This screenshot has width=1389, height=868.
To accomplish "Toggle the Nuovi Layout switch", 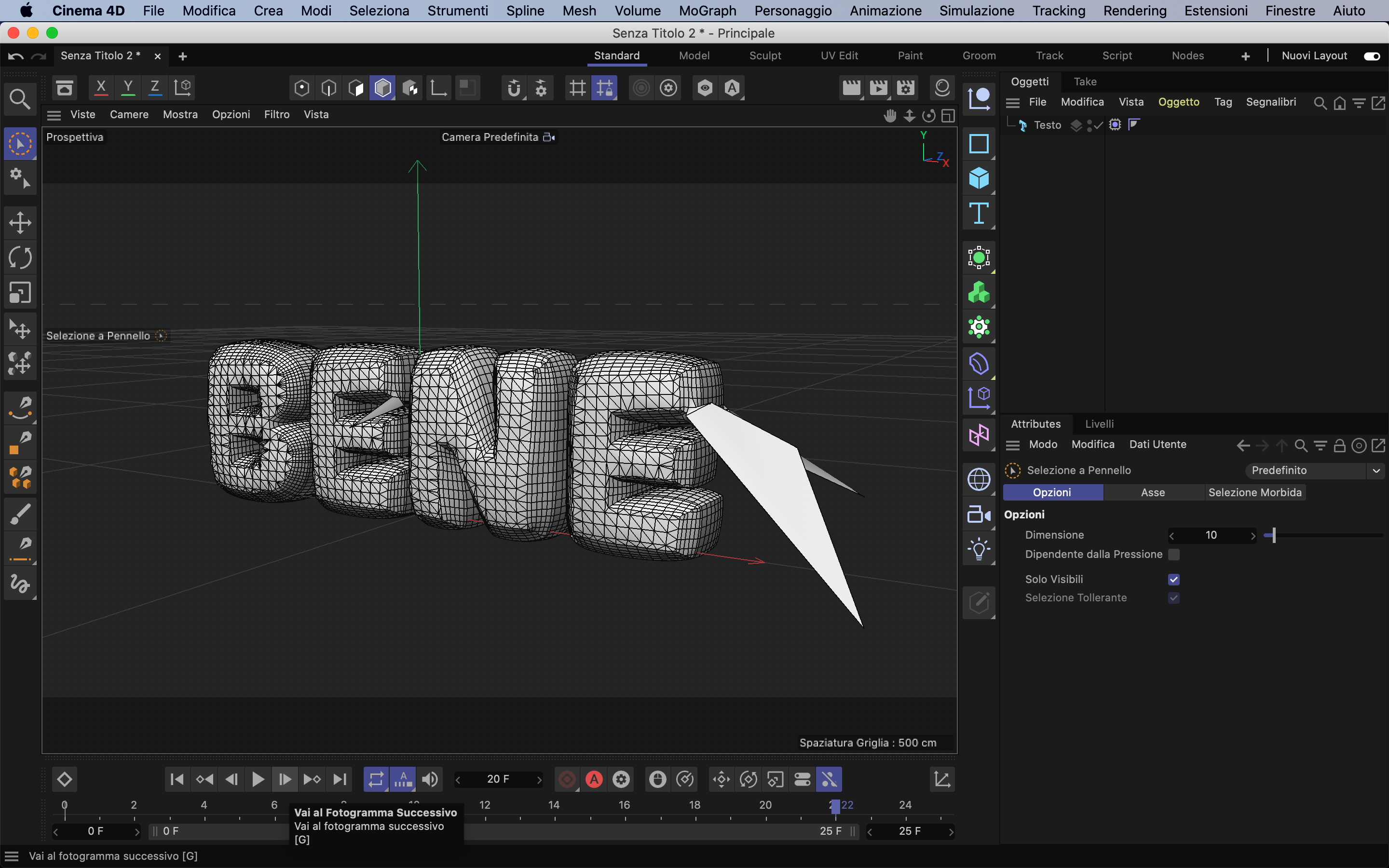I will [1372, 55].
